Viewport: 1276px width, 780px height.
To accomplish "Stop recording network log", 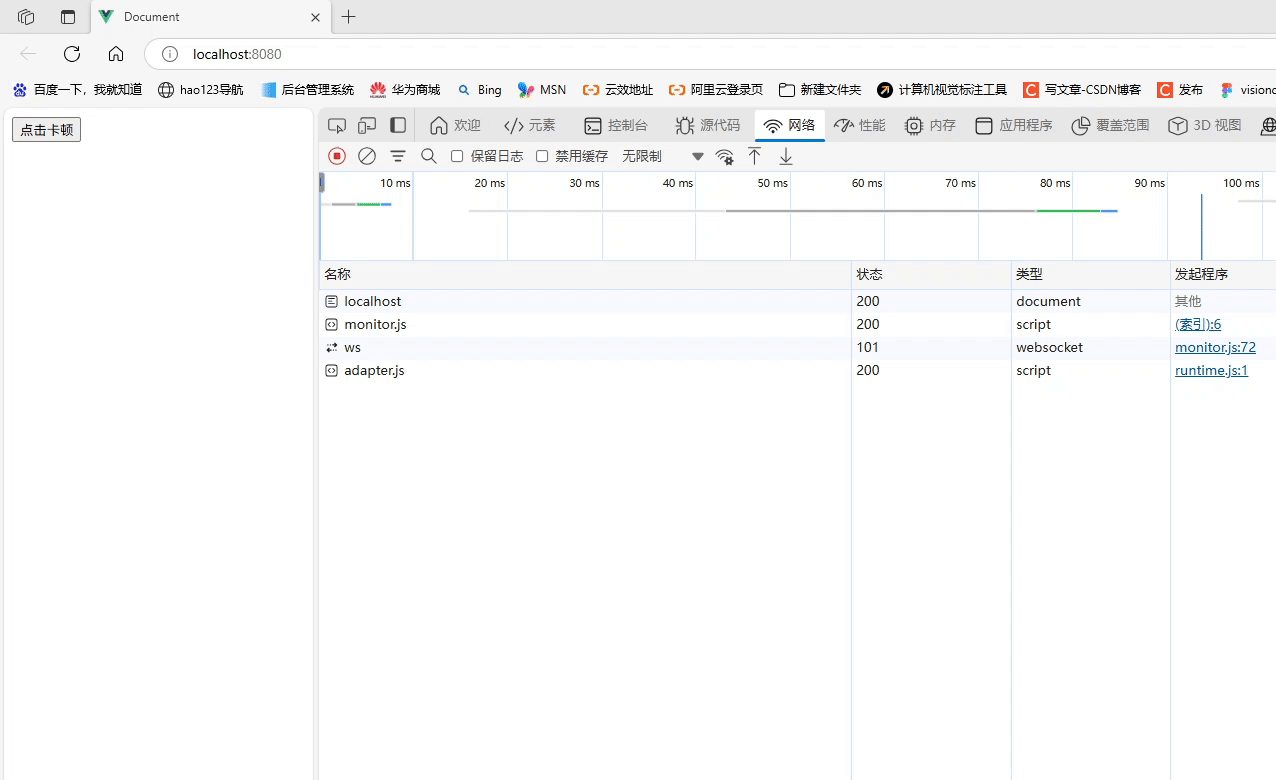I will [337, 156].
